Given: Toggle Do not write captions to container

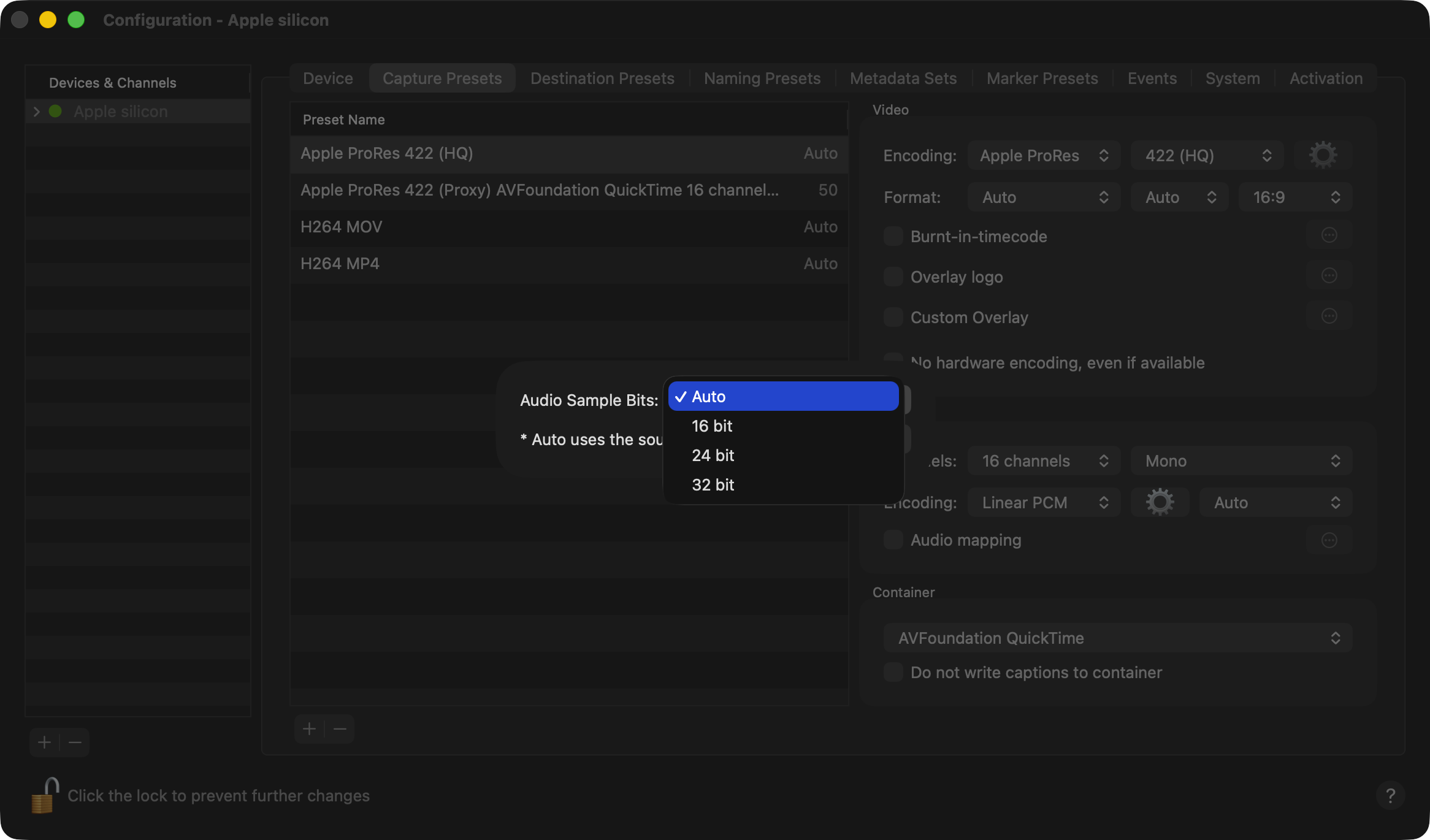Looking at the screenshot, I should 893,672.
